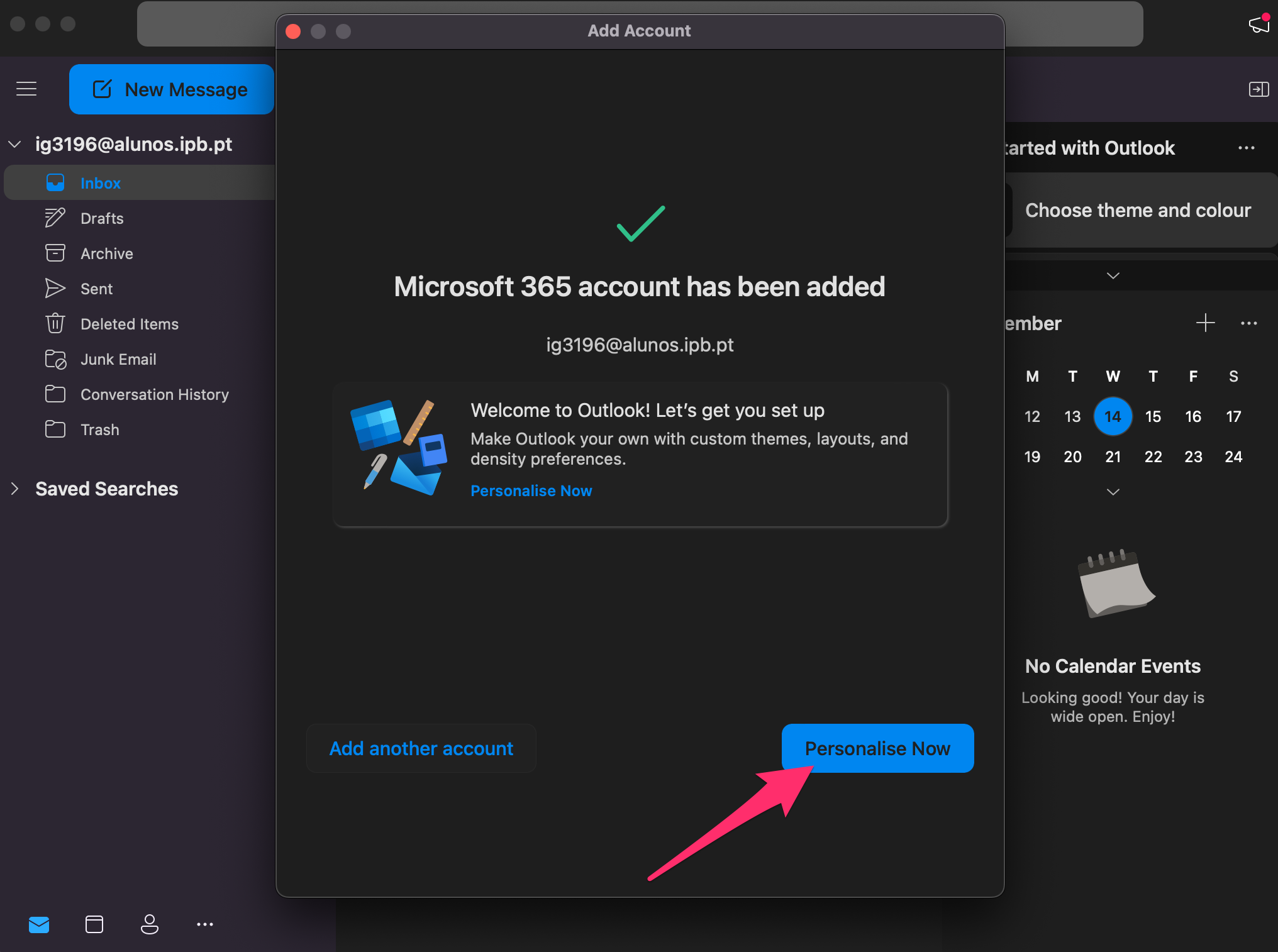The height and width of the screenshot is (952, 1278).
Task: Select day 16 in mini calendar
Action: click(x=1193, y=416)
